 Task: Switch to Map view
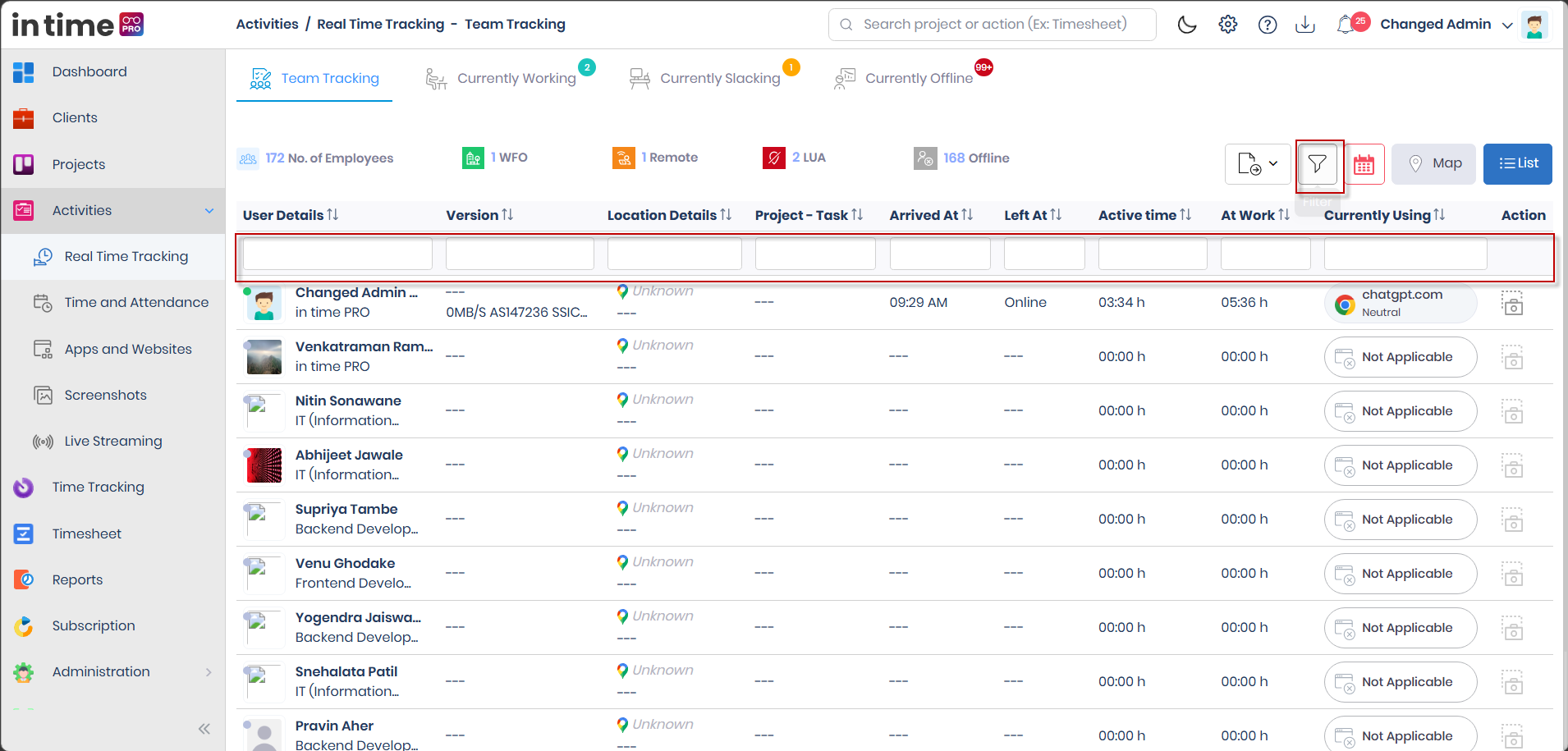point(1434,164)
